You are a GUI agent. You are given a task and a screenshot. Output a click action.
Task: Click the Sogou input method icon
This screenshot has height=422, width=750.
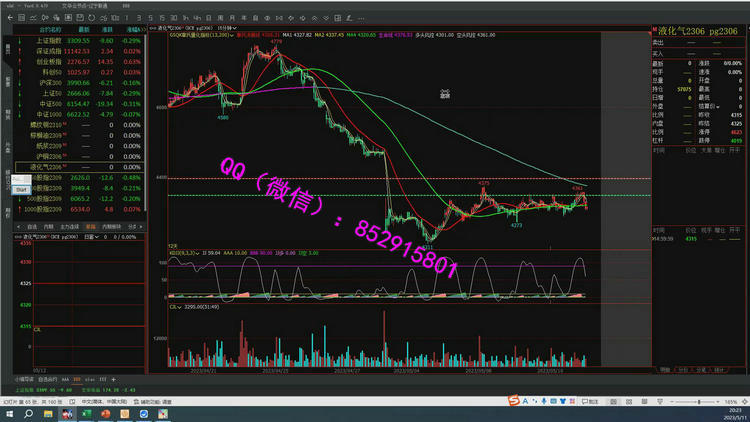click(513, 400)
